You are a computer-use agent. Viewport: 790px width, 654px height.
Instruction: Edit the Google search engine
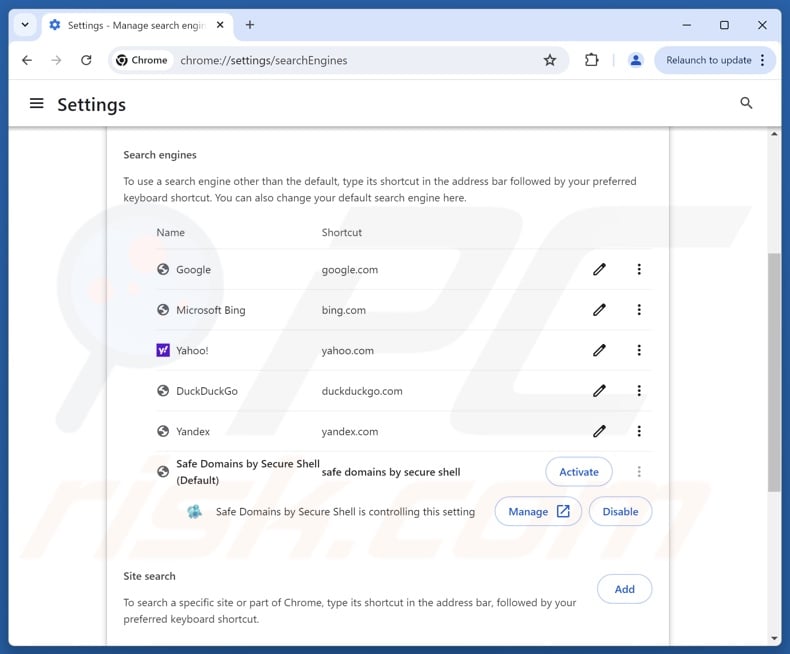pyautogui.click(x=599, y=270)
